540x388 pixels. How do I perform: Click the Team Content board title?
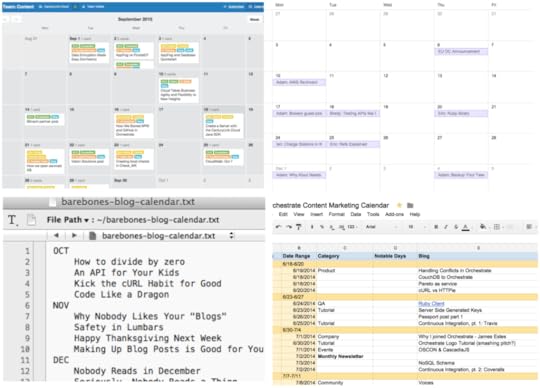tap(18, 7)
